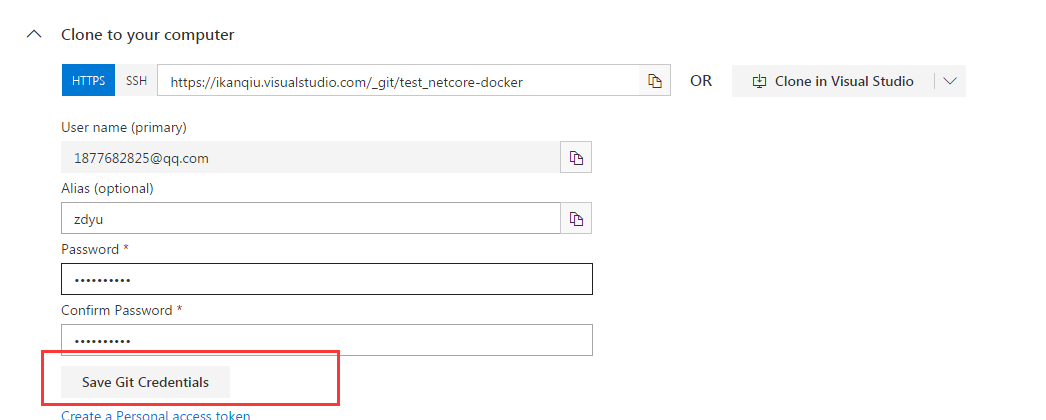Click the 'User name (primary)' label
This screenshot has width=1046, height=420.
124,127
